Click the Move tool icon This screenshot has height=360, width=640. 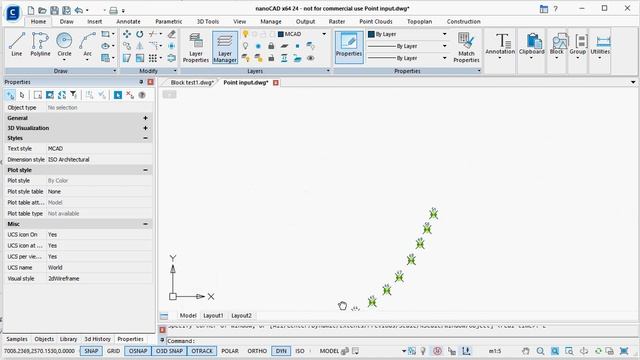pos(127,34)
